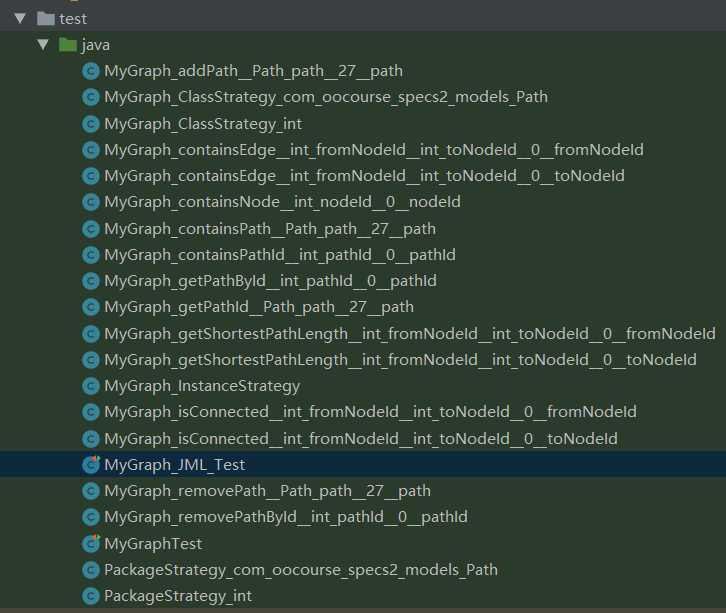Screen dimensions: 726x613
Task: Open MyGraph_getPathId__Path_path__27__path file
Action: 258,307
